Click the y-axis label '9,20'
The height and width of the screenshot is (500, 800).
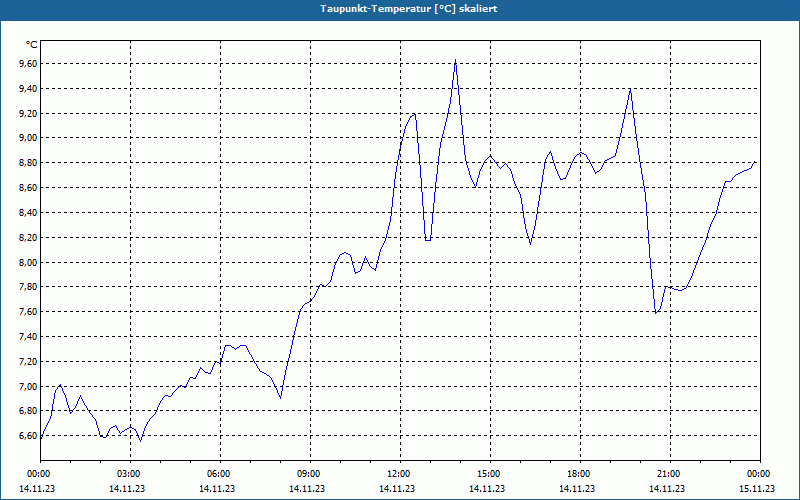(29, 113)
